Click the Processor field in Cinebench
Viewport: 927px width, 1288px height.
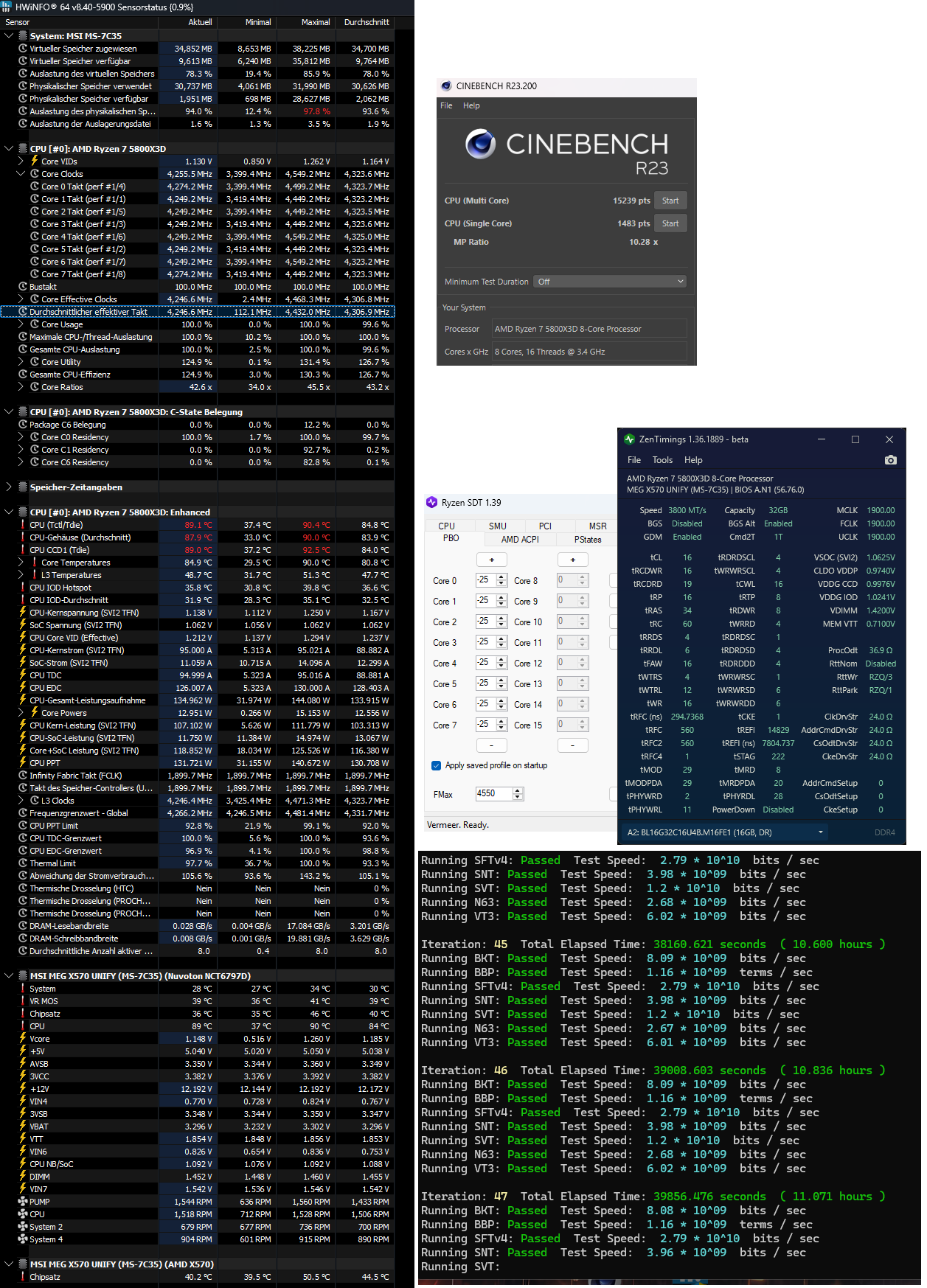pos(590,329)
